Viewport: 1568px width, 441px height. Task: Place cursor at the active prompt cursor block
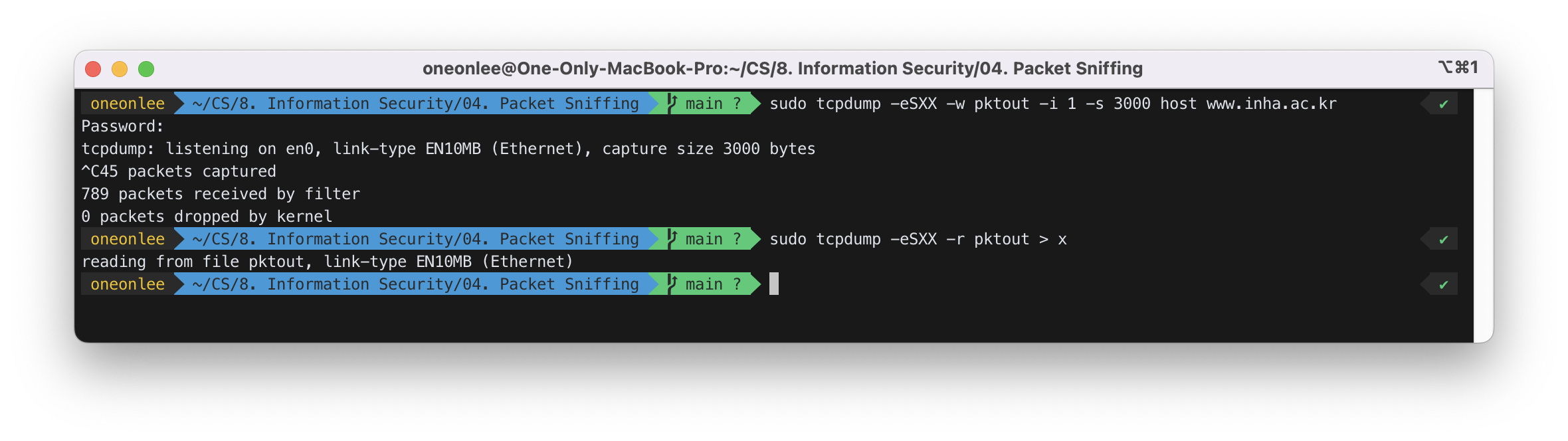pos(774,284)
